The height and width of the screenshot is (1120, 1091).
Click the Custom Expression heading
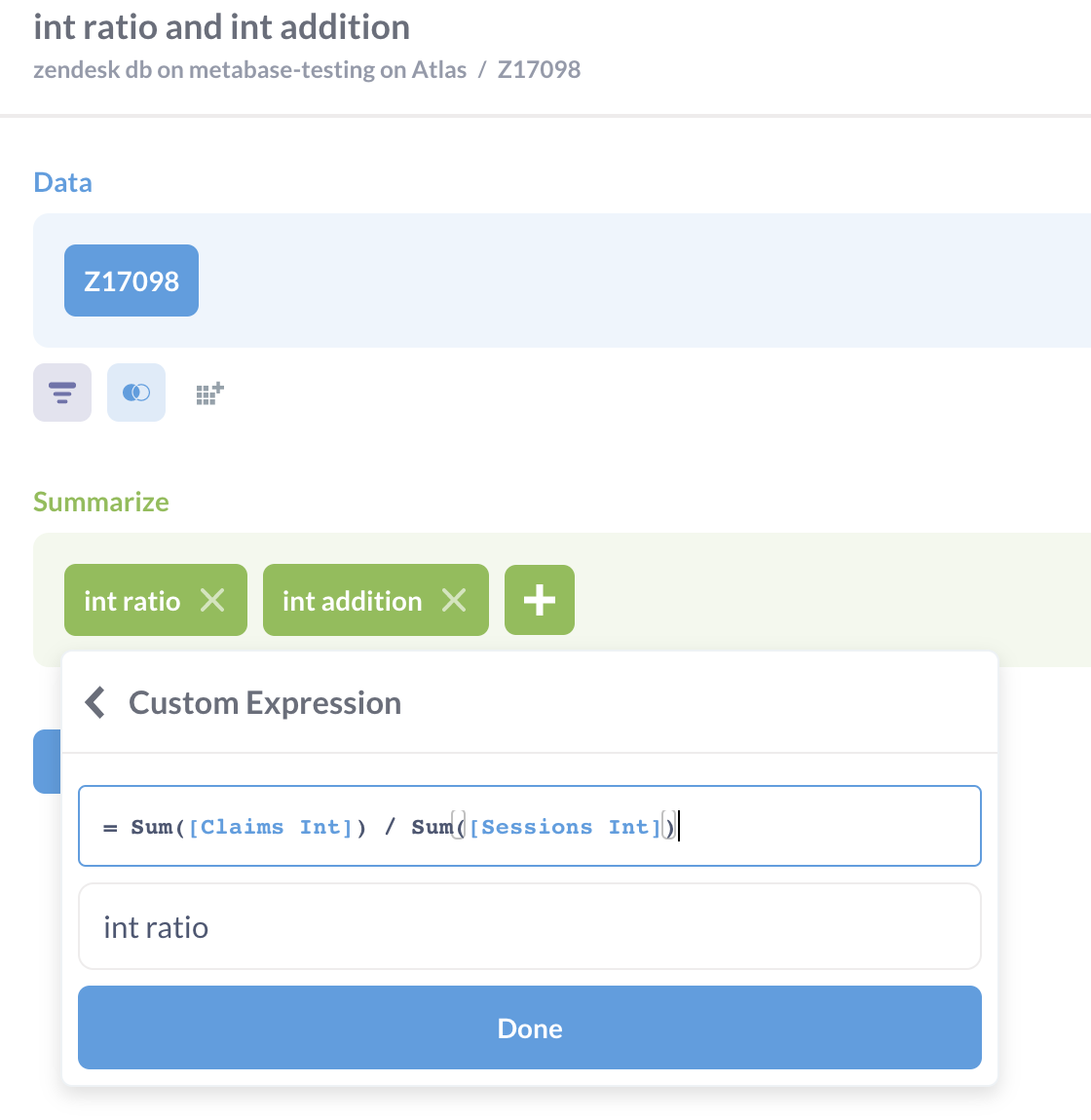coord(265,701)
